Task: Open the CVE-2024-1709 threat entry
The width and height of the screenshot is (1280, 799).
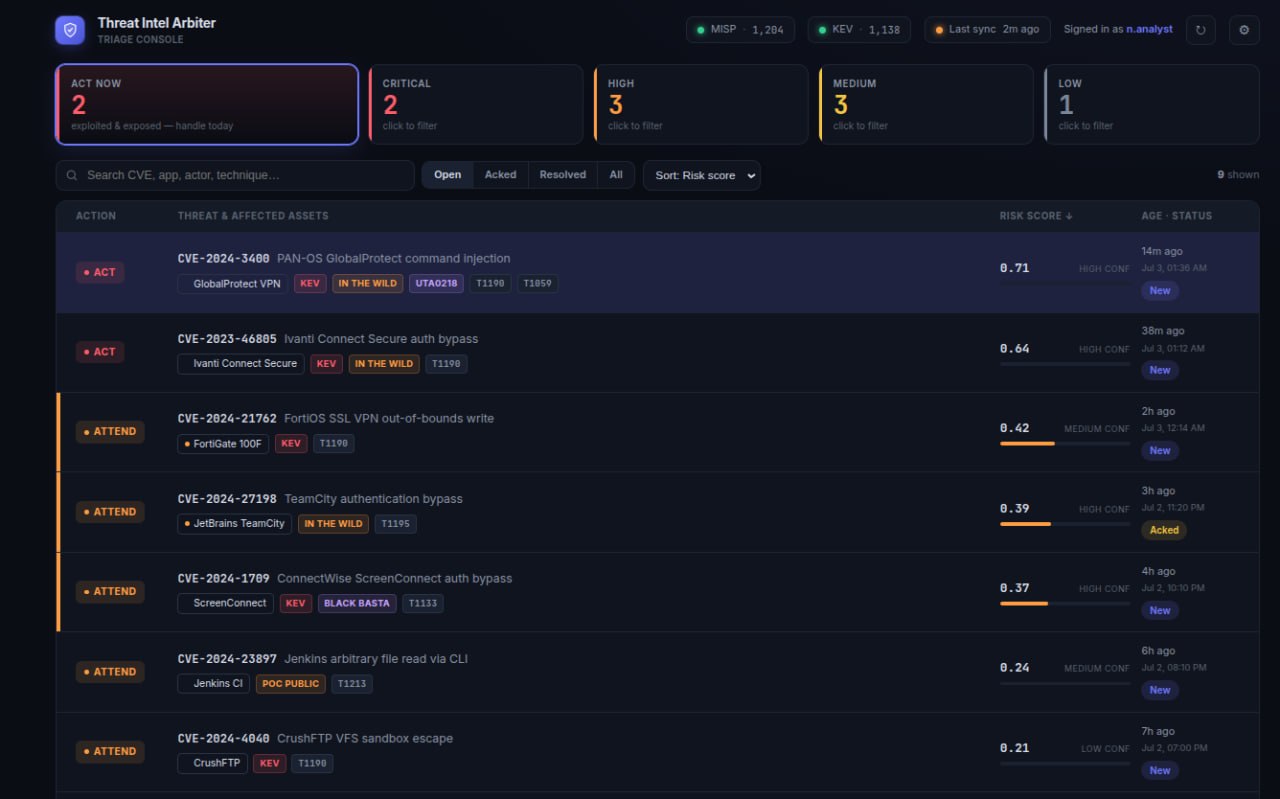Action: 658,592
